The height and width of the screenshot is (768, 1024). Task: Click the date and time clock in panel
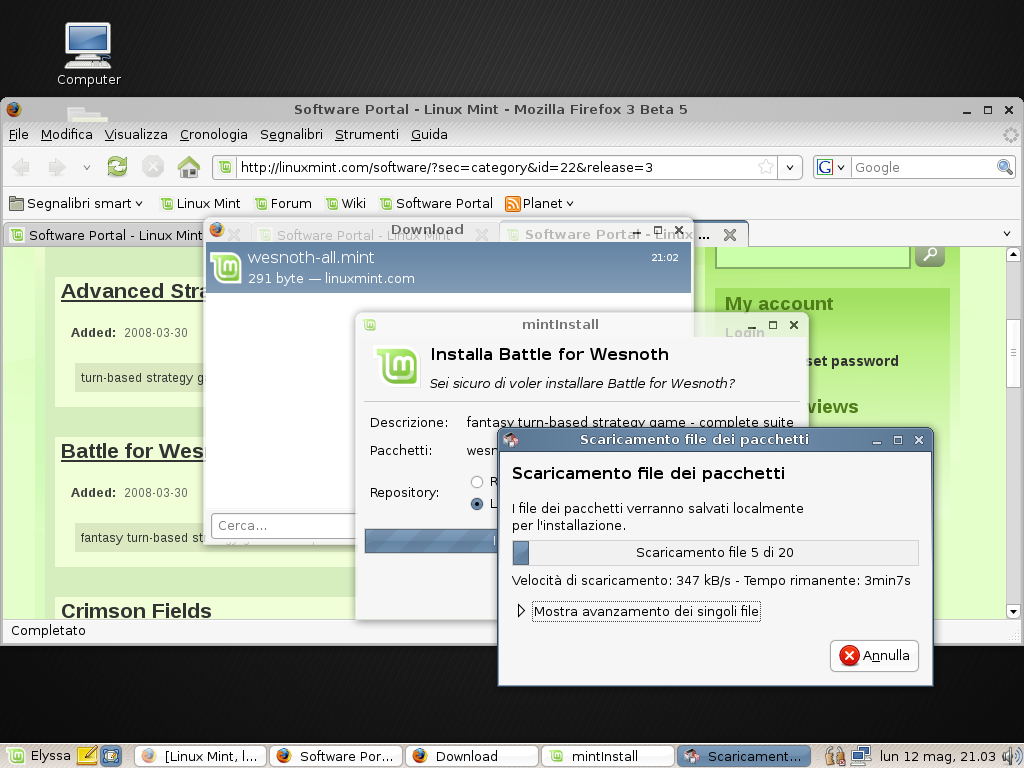coord(938,756)
